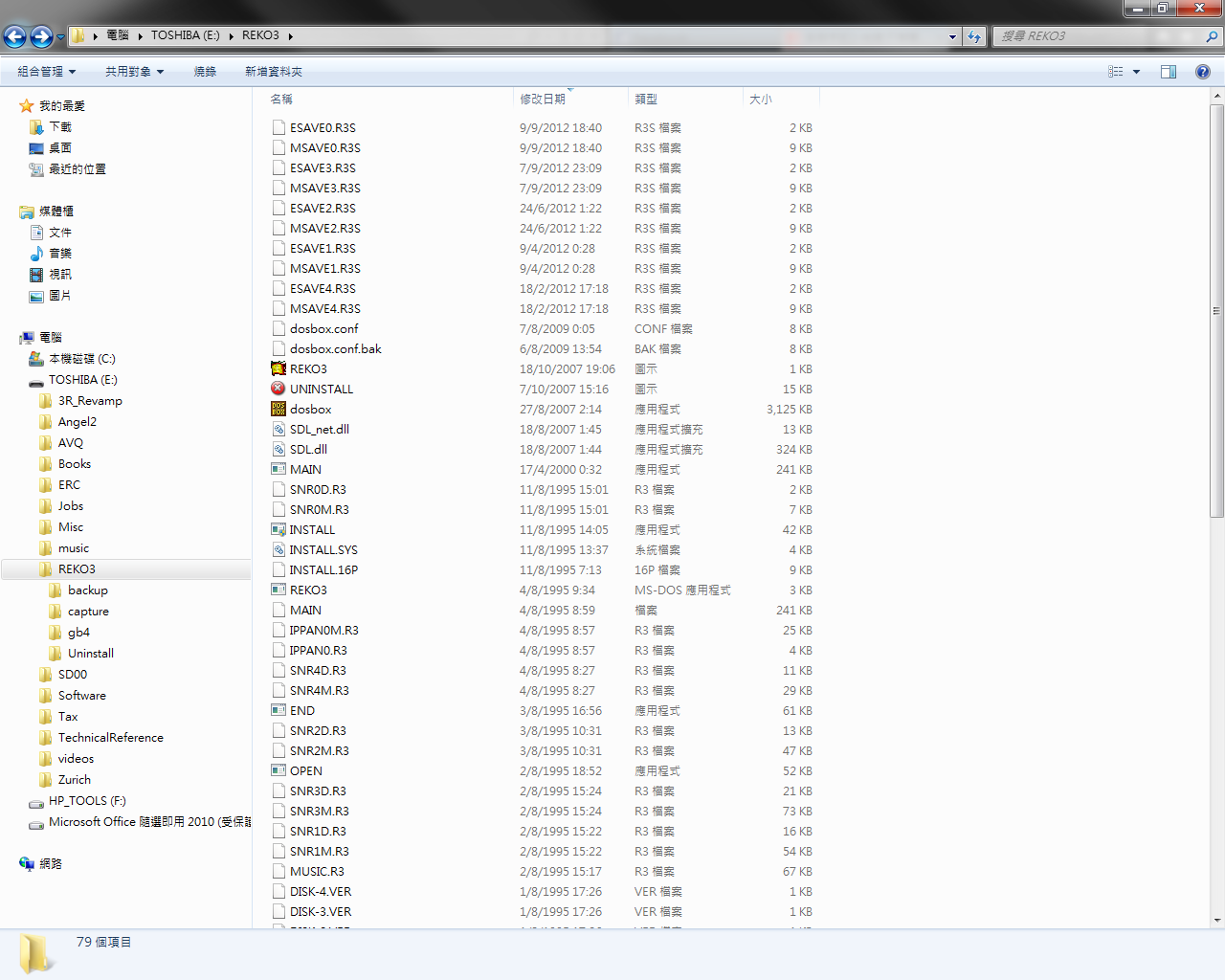Screen dimensions: 1225x980
Task: Select the backup folder in tree
Action: [x=87, y=590]
